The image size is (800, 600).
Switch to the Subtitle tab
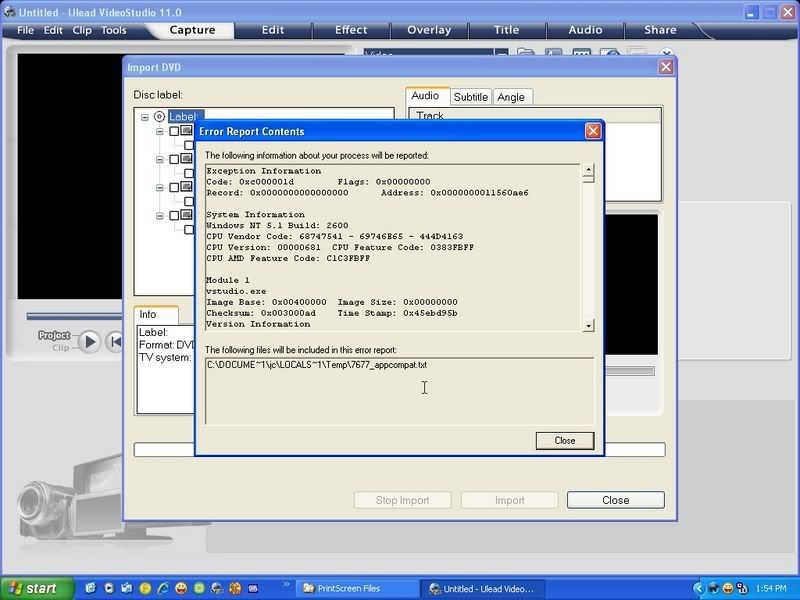[470, 97]
